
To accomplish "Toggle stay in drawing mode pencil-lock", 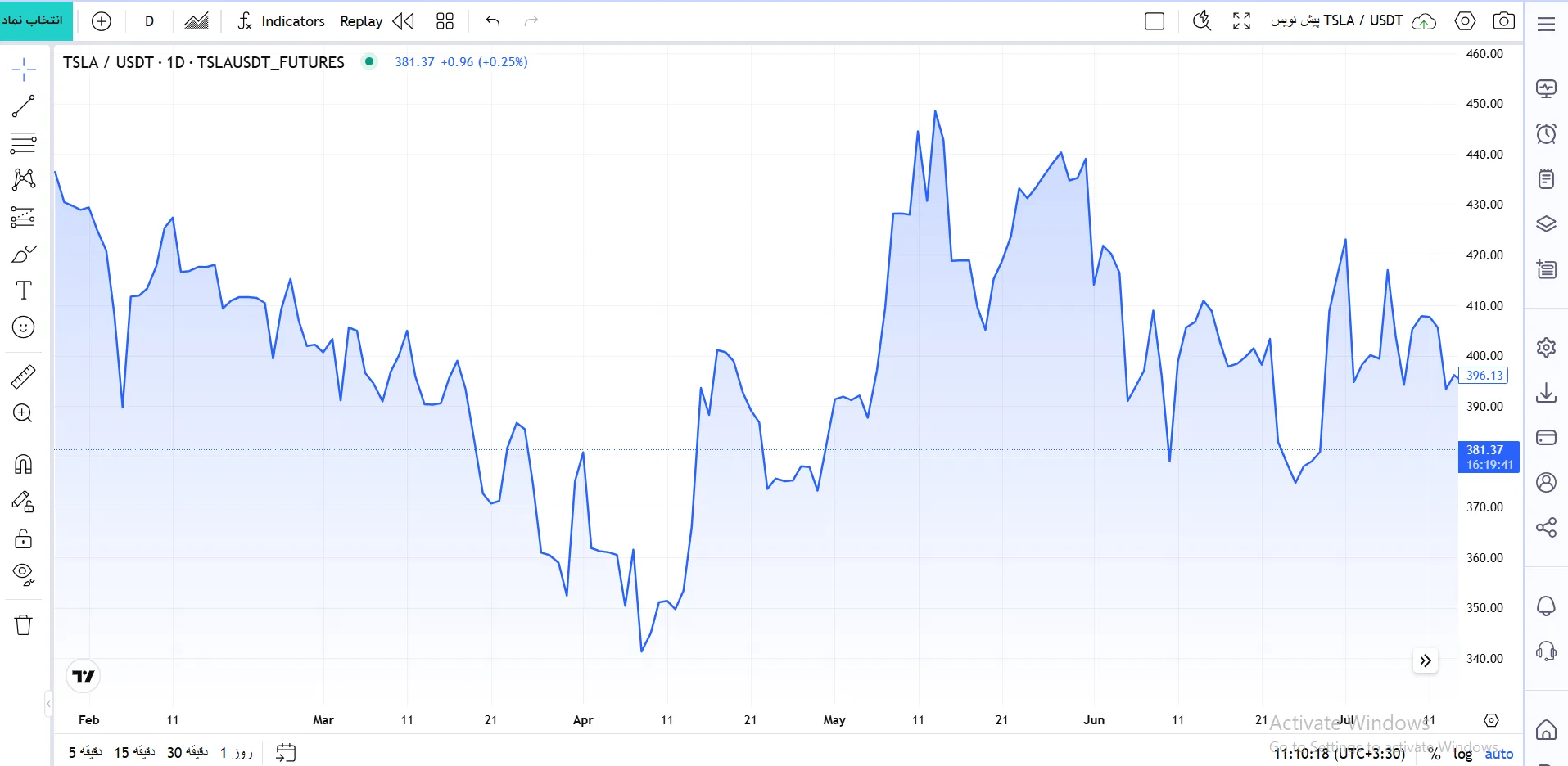I will point(24,502).
